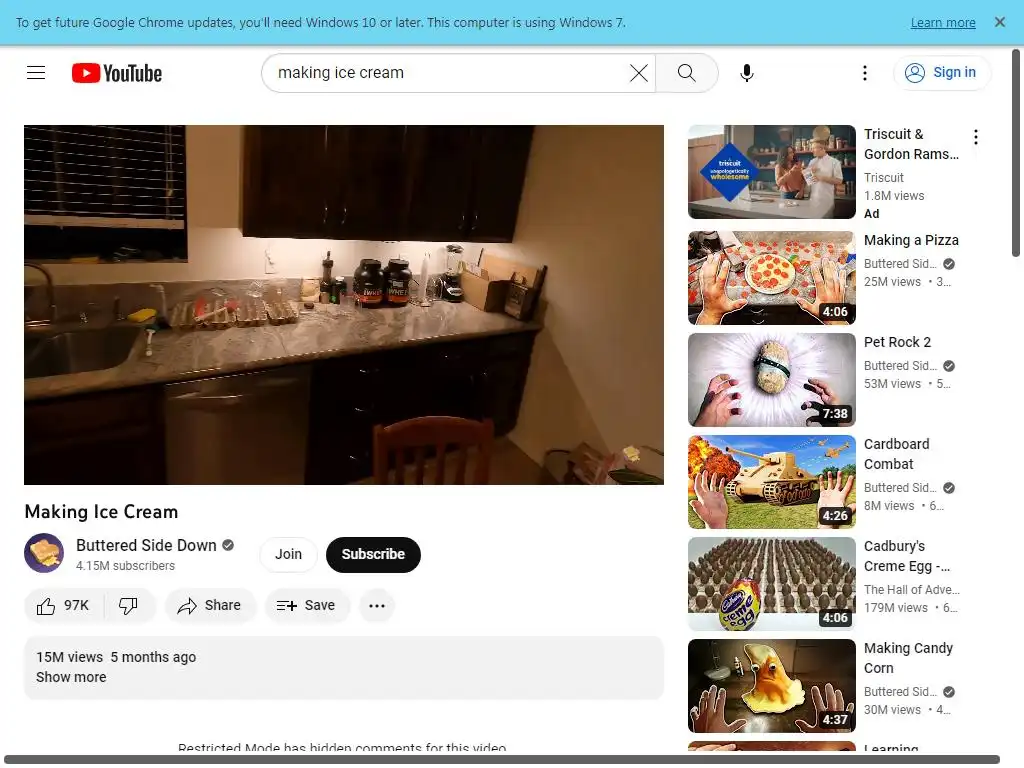Dislike this video
Screen dimensions: 1024x768
point(129,605)
